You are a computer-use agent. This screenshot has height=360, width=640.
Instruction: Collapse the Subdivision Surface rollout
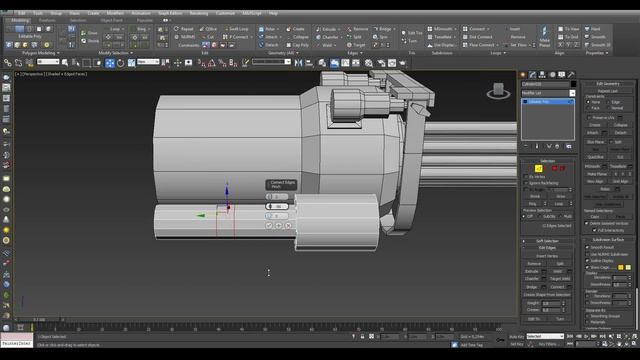click(x=608, y=240)
